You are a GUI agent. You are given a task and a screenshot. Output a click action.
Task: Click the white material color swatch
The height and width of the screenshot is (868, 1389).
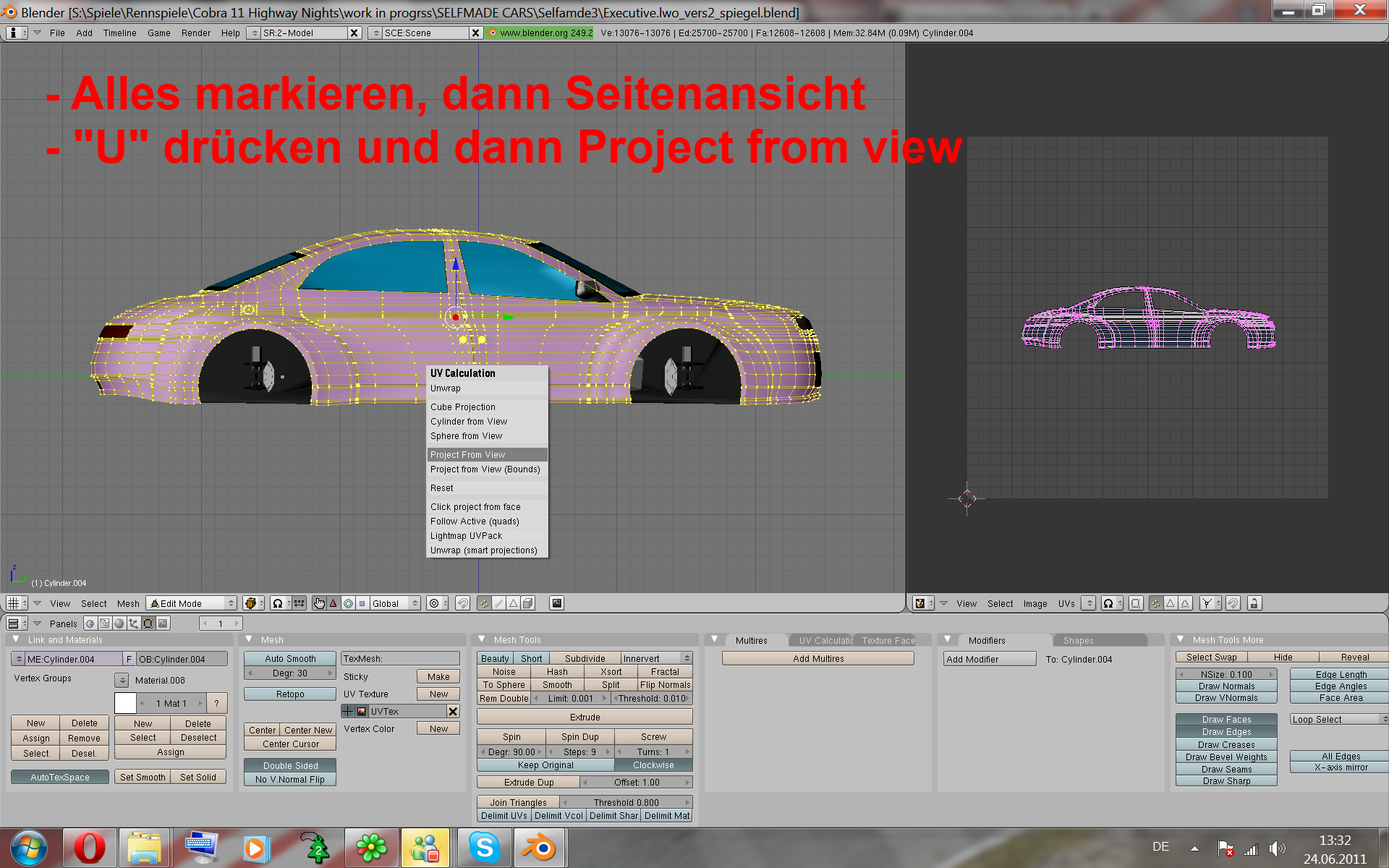click(125, 703)
